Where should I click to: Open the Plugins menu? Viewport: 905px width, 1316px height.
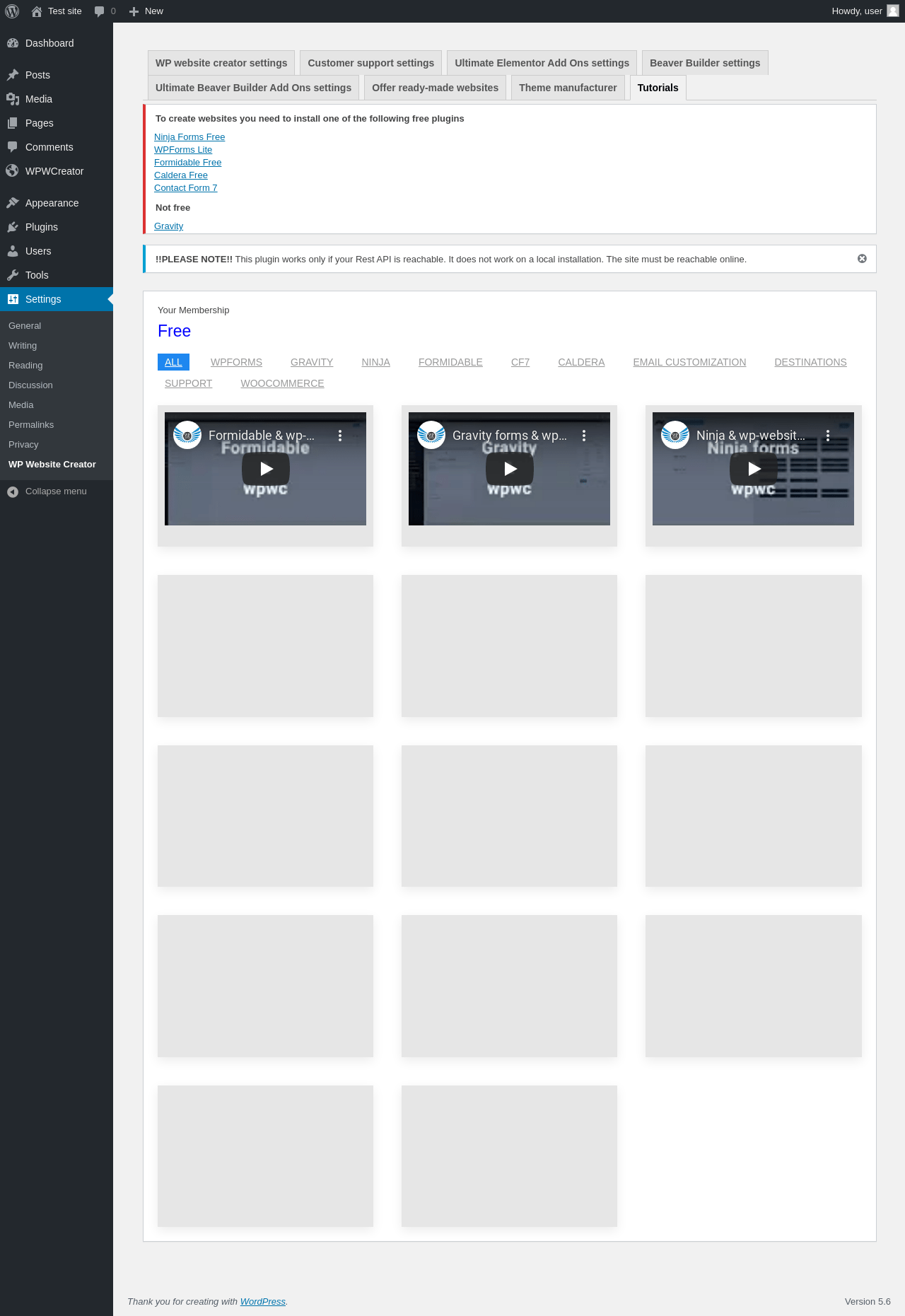tap(41, 227)
